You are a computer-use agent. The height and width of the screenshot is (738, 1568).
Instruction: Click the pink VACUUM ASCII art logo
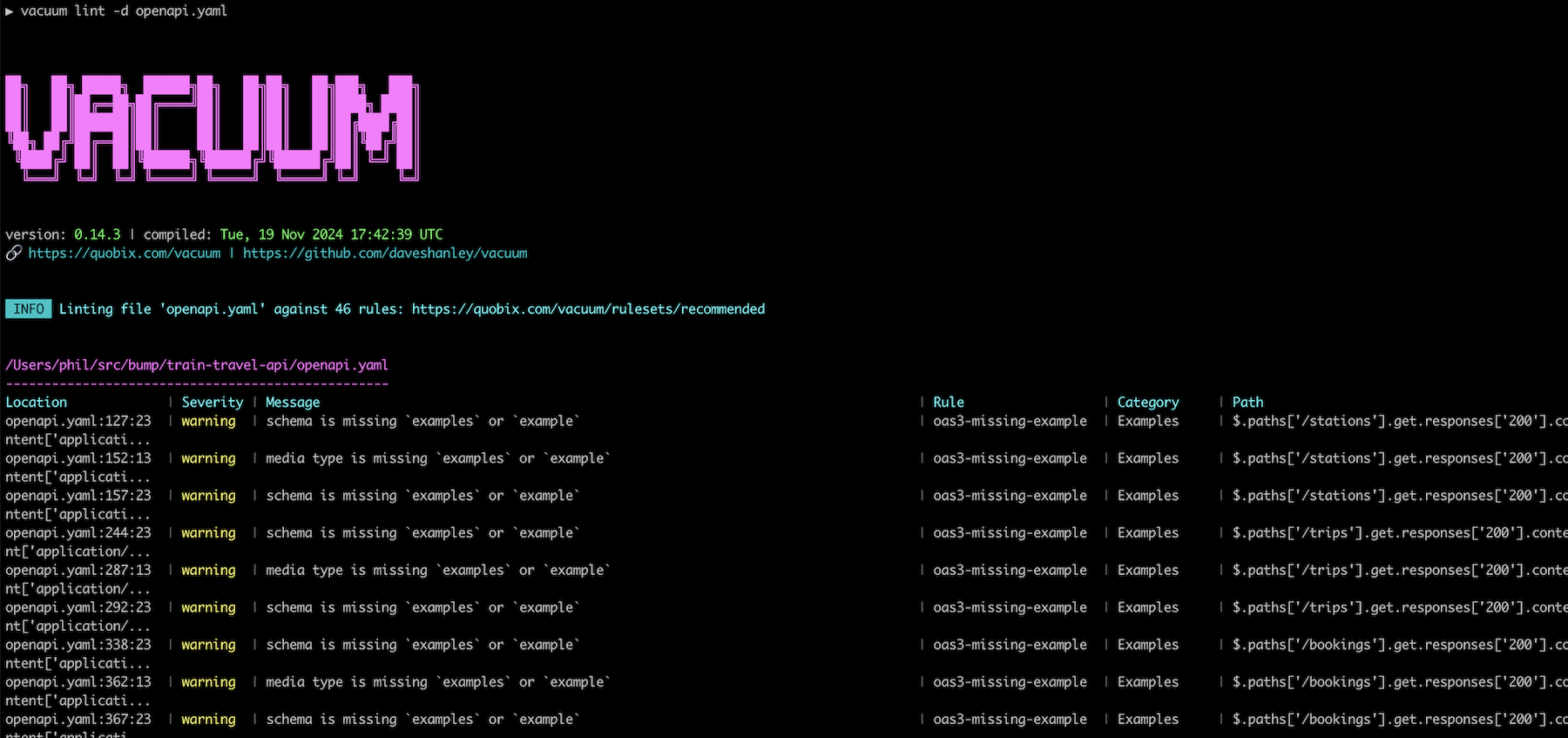[212, 127]
